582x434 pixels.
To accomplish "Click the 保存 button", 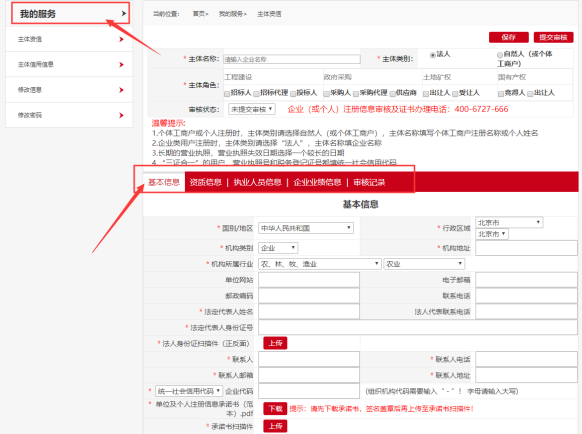I will (509, 37).
